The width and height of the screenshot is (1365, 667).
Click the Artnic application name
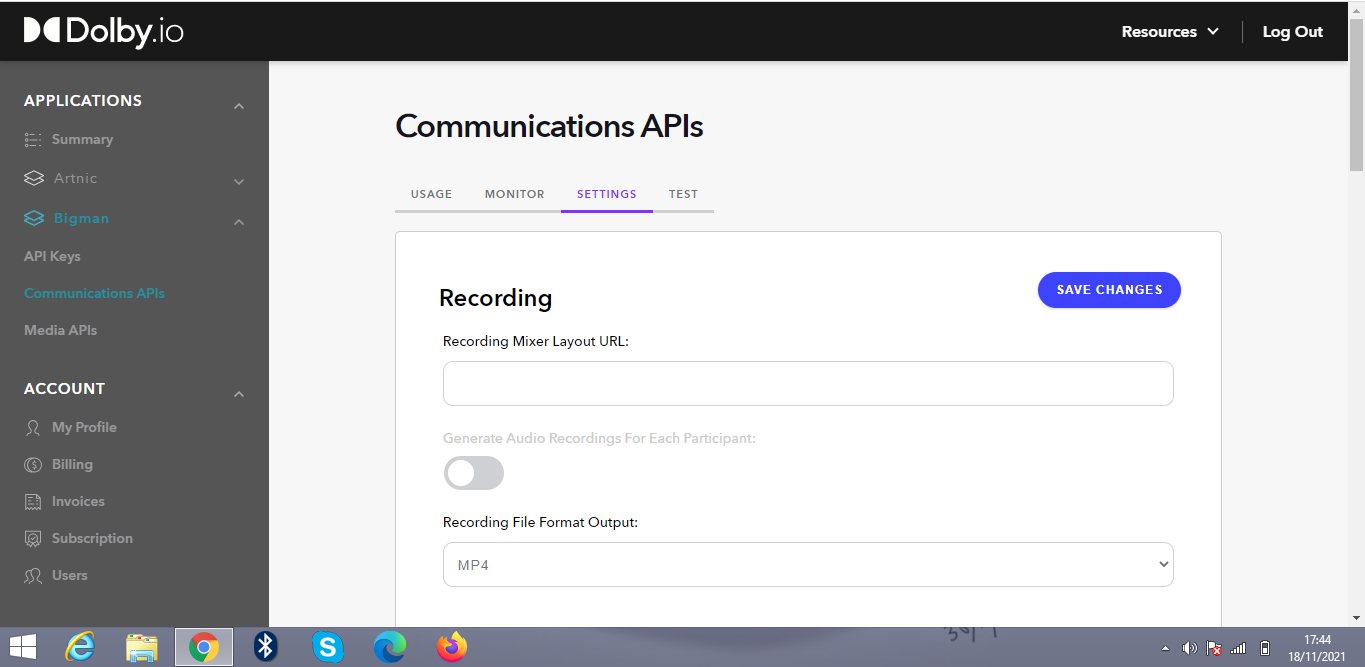(76, 178)
